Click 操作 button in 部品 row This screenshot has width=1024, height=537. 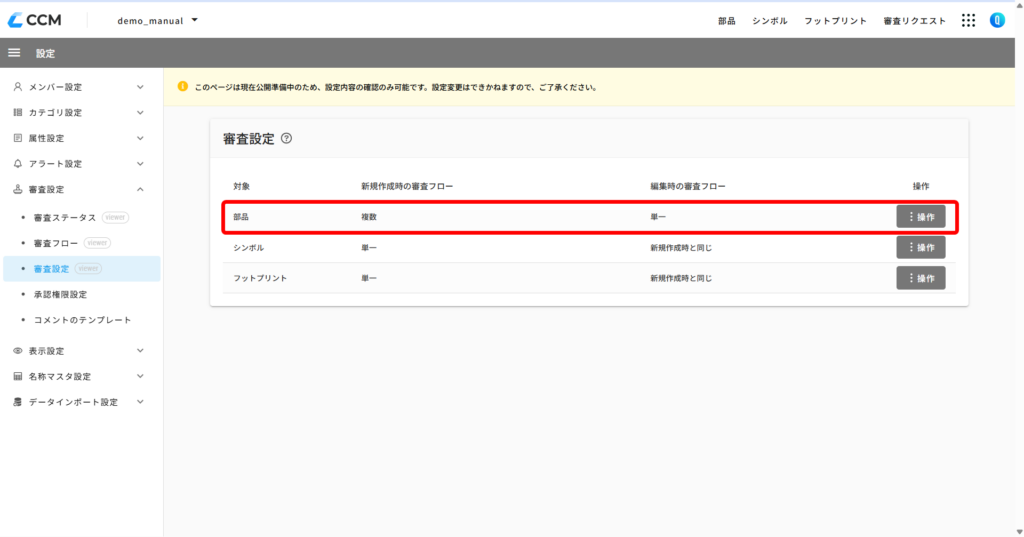point(921,217)
